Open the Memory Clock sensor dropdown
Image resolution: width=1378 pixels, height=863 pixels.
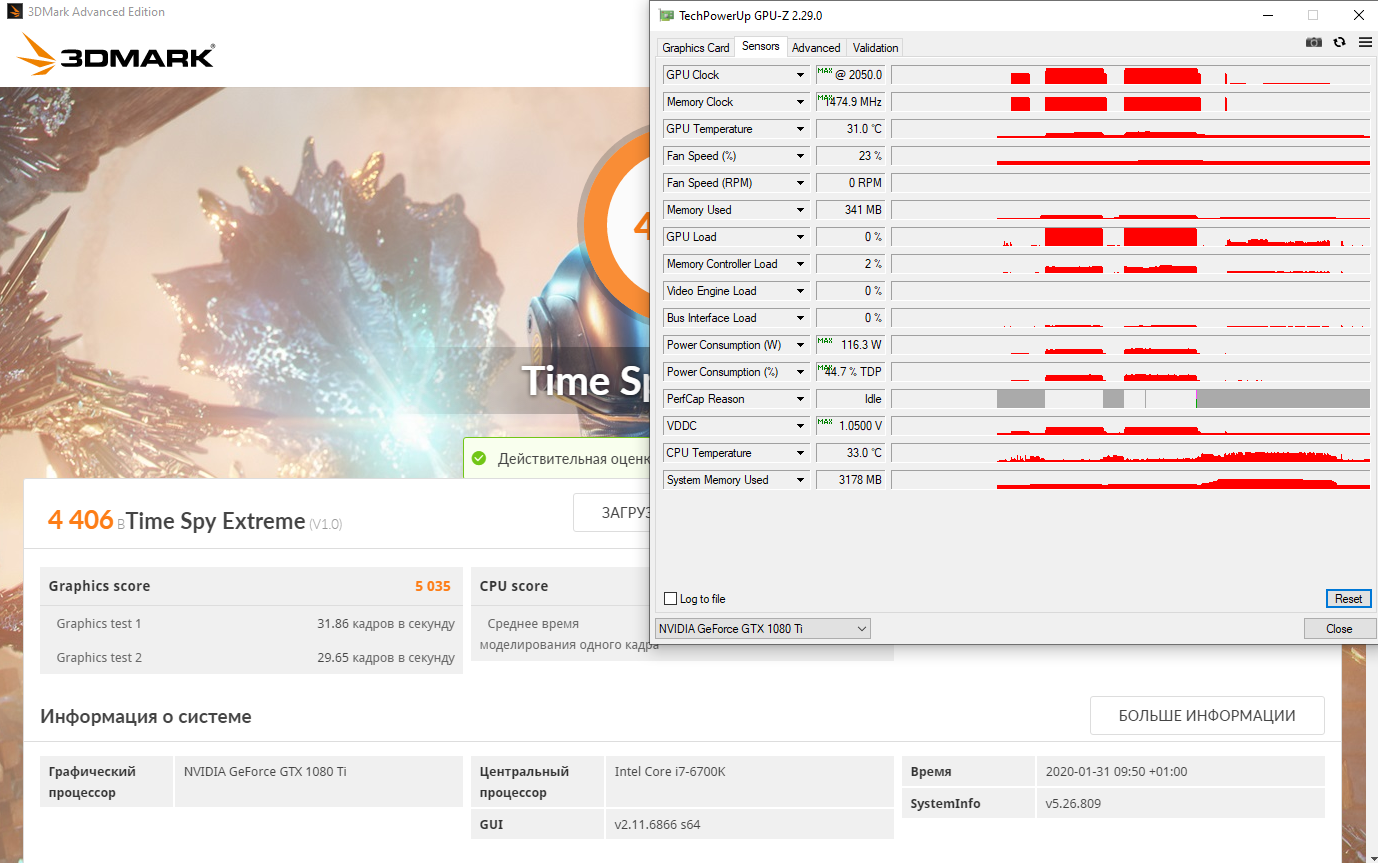click(800, 102)
